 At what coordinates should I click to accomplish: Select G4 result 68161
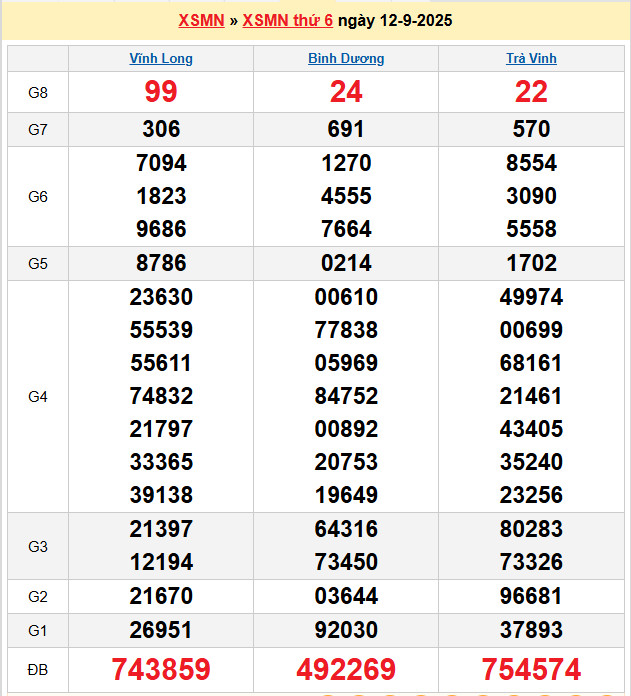tap(531, 363)
